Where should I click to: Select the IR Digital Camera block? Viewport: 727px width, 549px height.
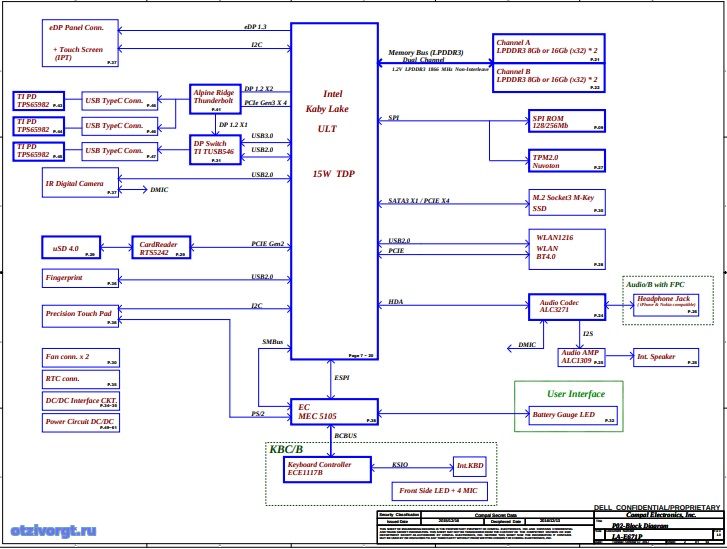tap(80, 183)
